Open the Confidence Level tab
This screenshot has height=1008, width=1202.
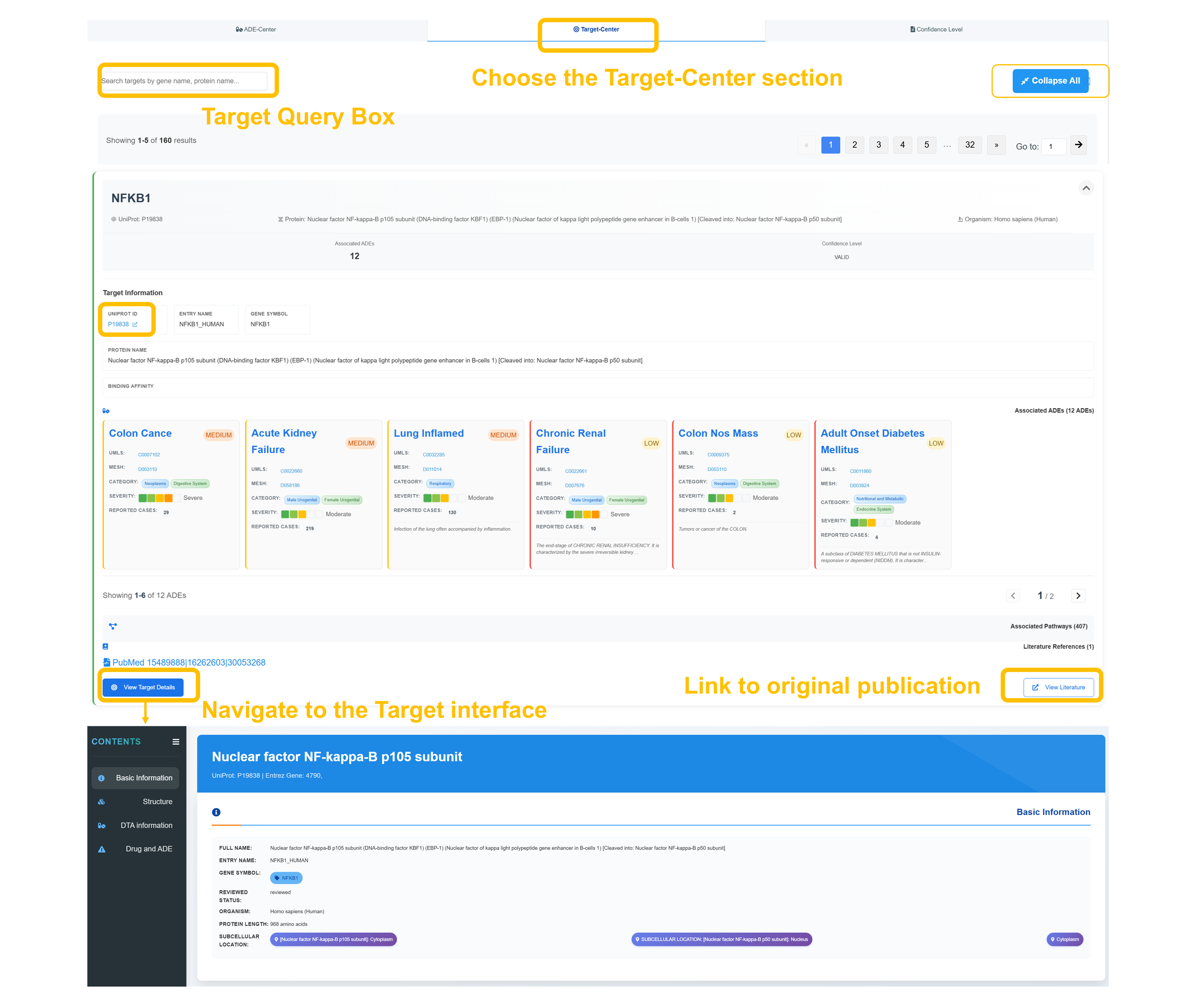point(936,29)
